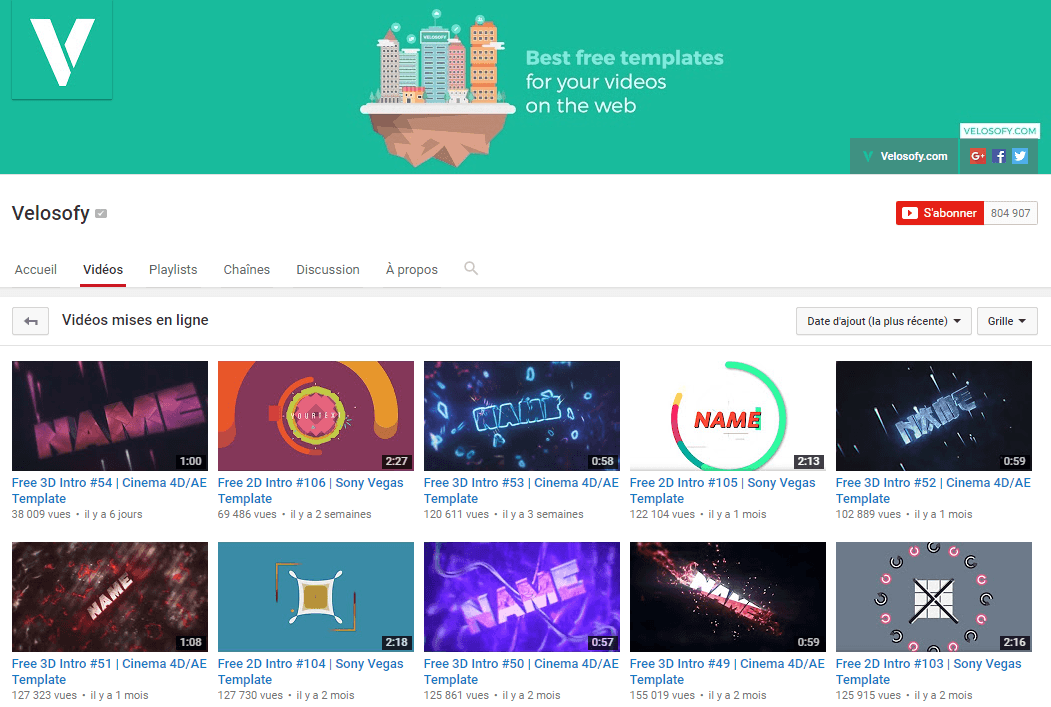Click the Velosofy channel name heading
This screenshot has width=1051, height=707.
coord(50,213)
